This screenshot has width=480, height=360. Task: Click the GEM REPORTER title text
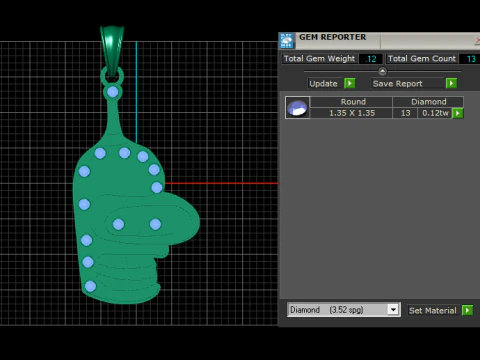point(332,37)
